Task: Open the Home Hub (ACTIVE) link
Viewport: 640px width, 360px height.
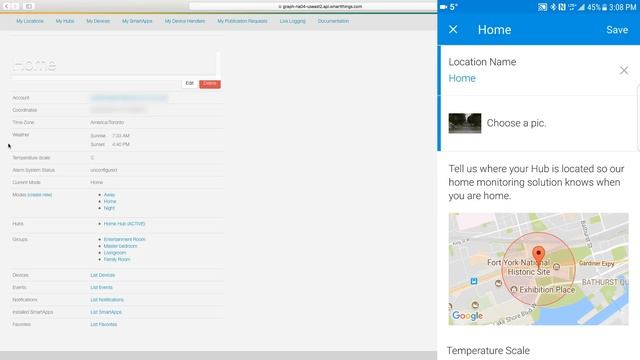Action: click(x=124, y=224)
